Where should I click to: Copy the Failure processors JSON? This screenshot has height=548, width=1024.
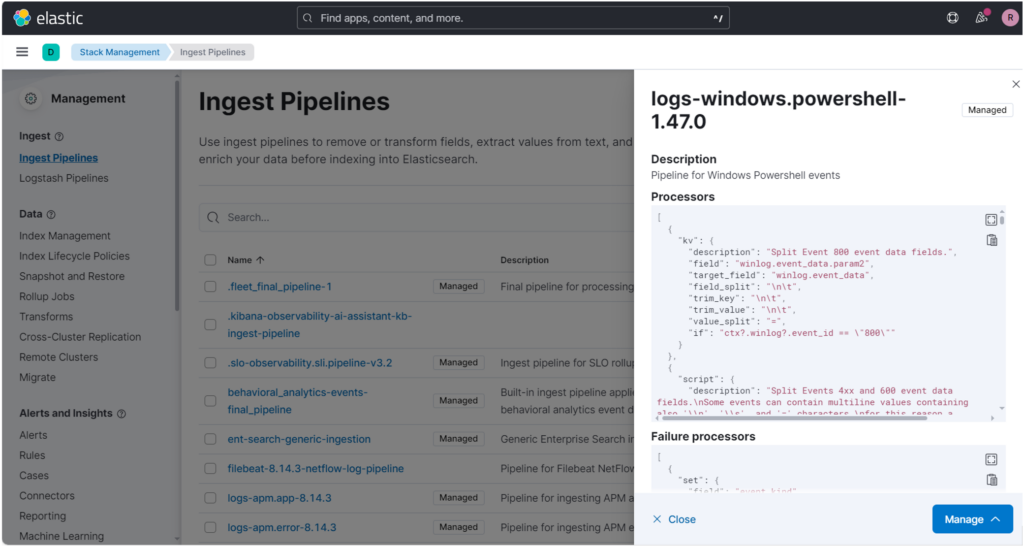(991, 480)
